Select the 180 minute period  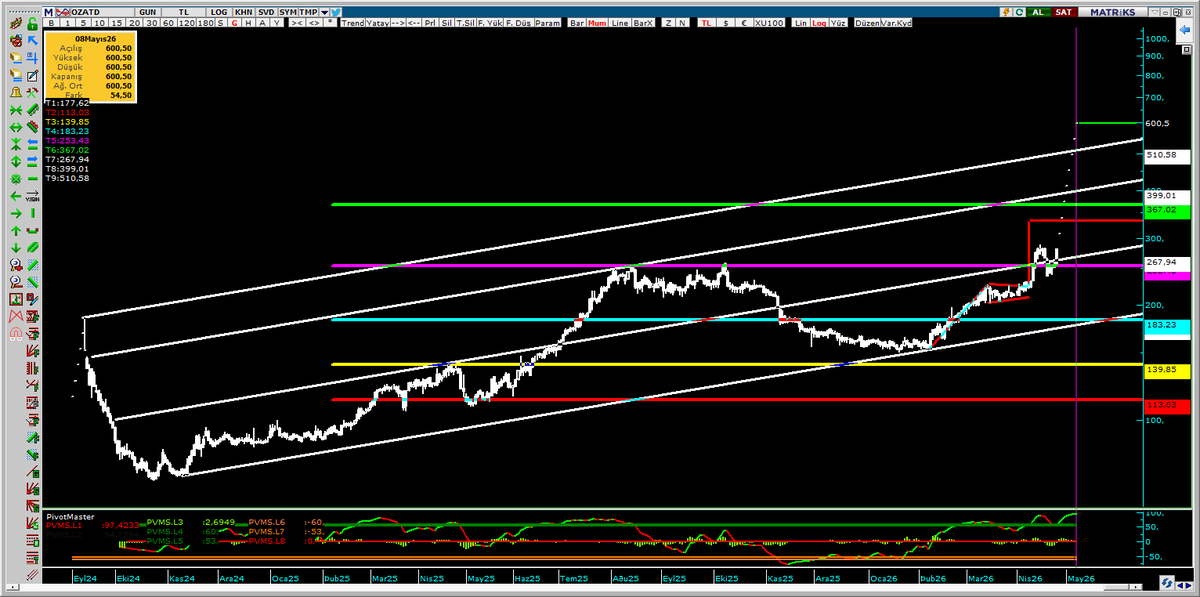click(205, 23)
